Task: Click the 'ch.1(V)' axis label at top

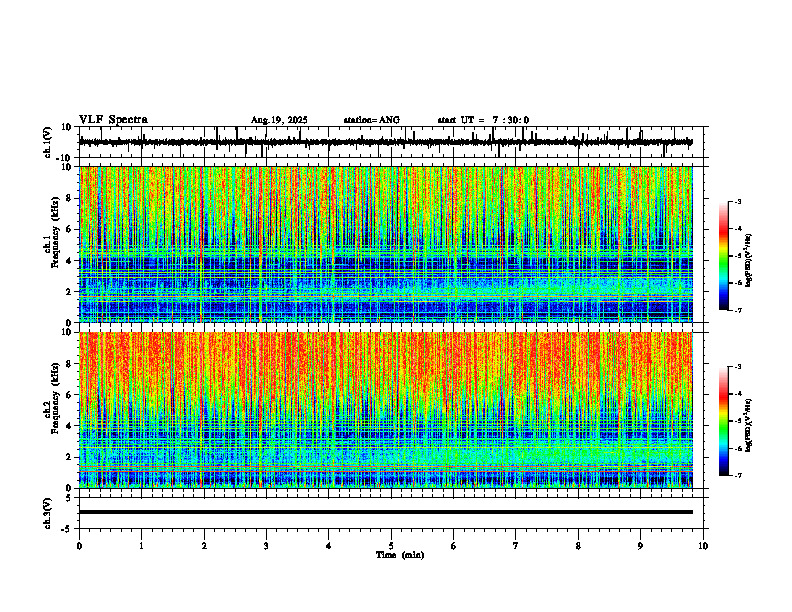Action: coord(47,142)
